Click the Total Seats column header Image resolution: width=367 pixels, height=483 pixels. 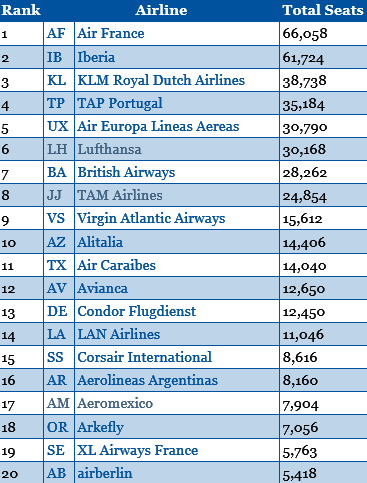pyautogui.click(x=323, y=10)
